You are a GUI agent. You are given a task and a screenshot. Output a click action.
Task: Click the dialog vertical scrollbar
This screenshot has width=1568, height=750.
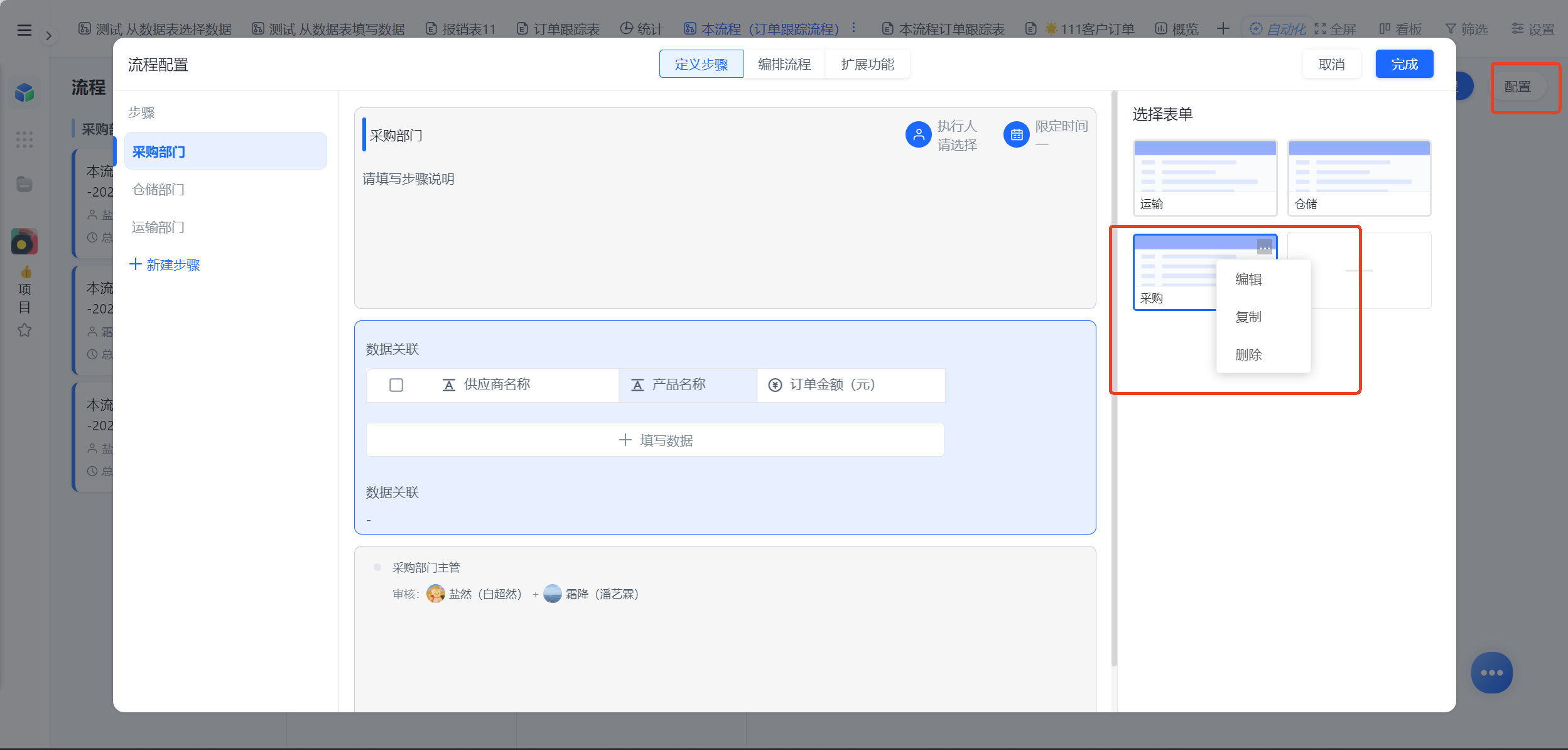pyautogui.click(x=1114, y=379)
